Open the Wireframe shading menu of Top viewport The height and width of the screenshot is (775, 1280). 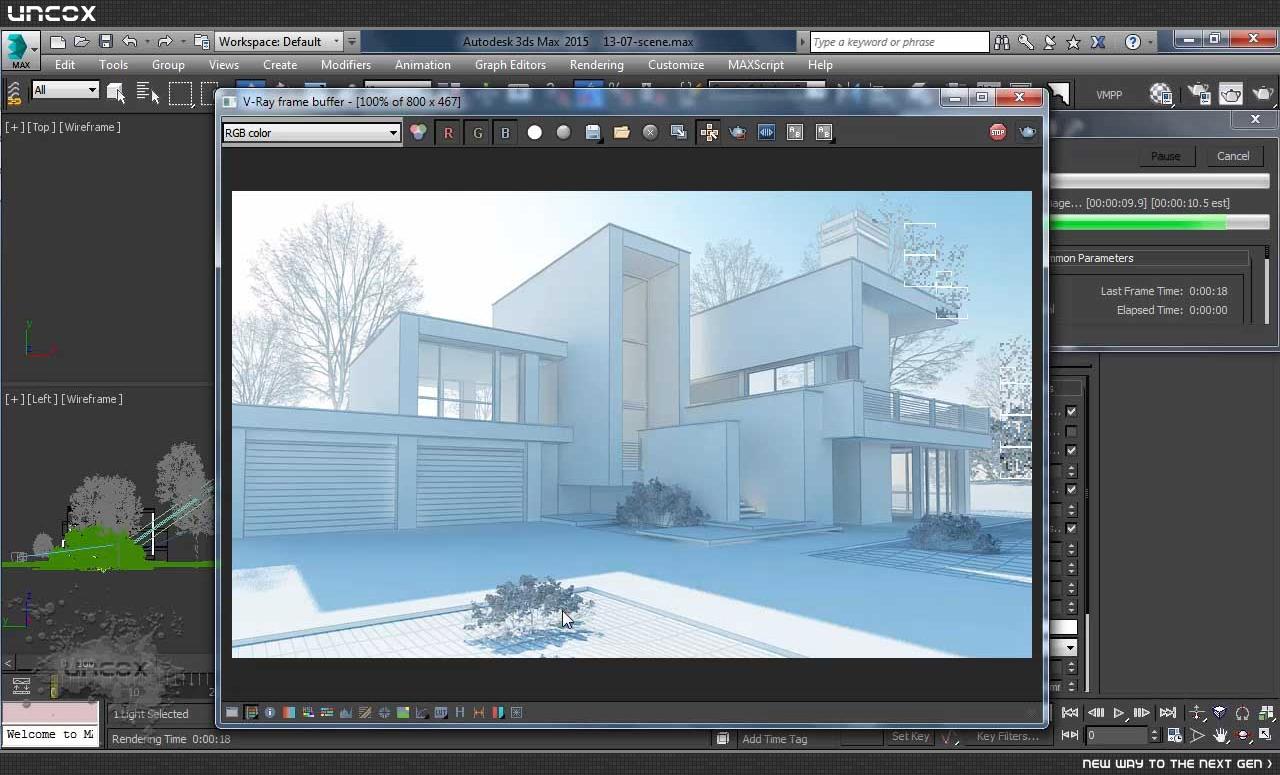point(90,127)
